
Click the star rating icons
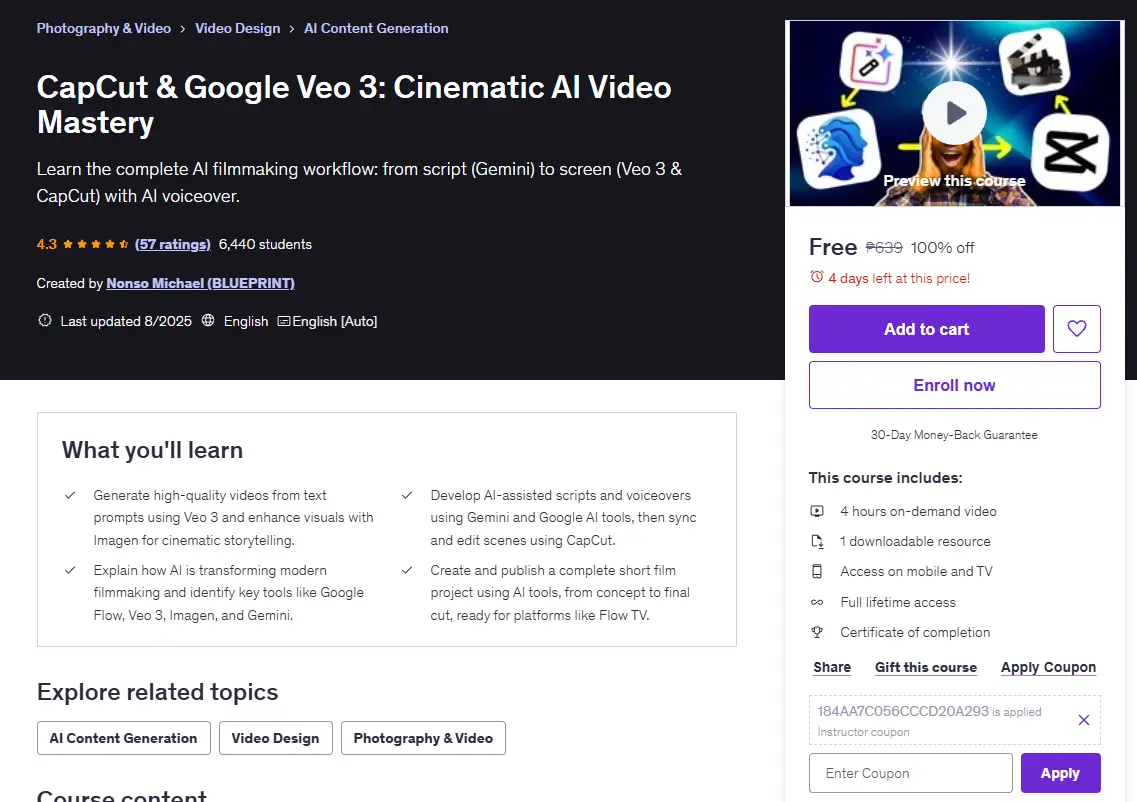(x=96, y=244)
